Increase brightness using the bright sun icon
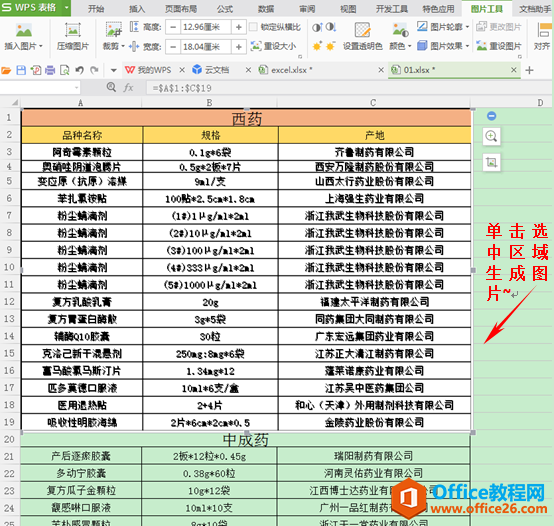This screenshot has width=554, height=526. 317,46
